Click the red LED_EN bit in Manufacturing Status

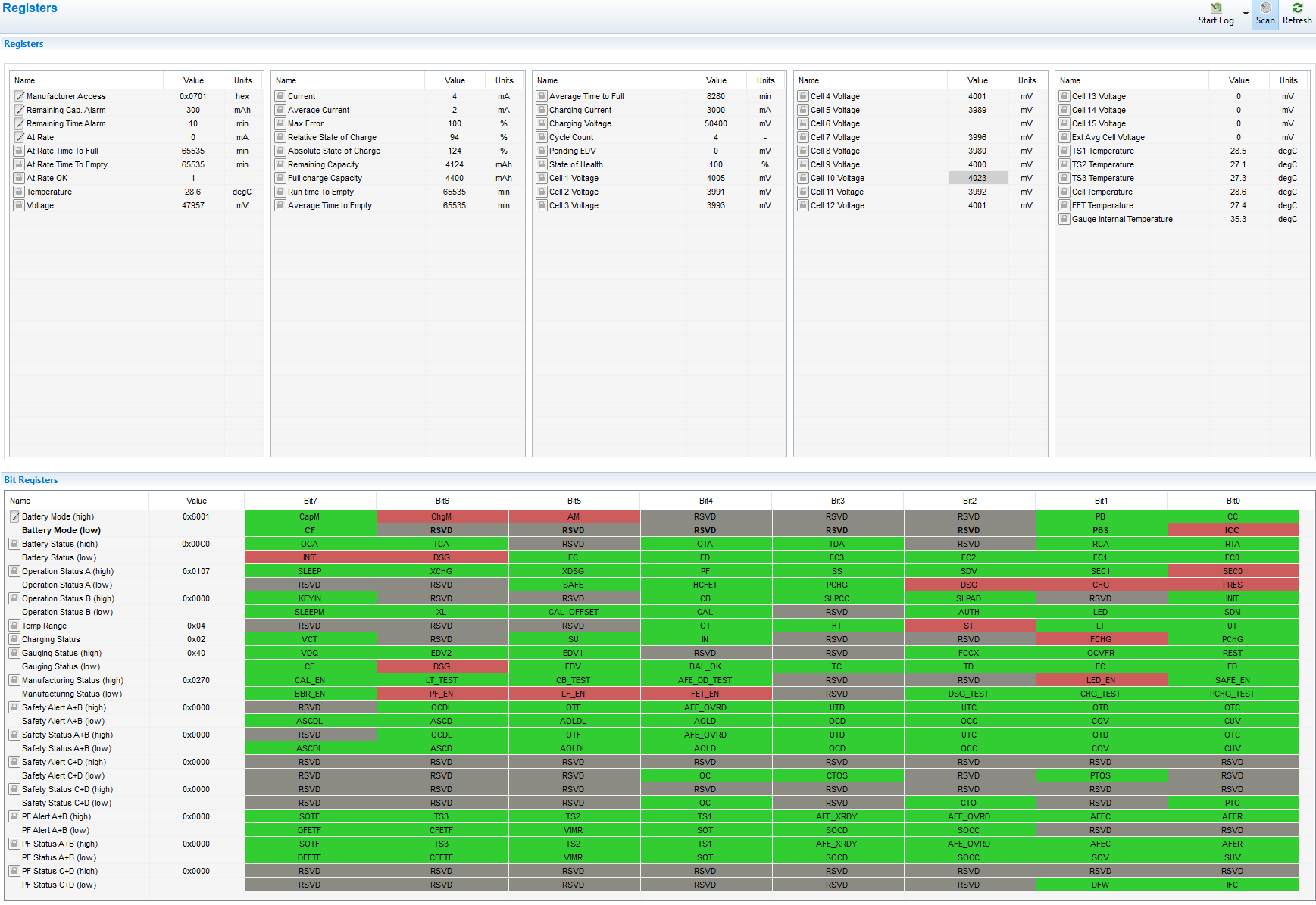point(1101,680)
